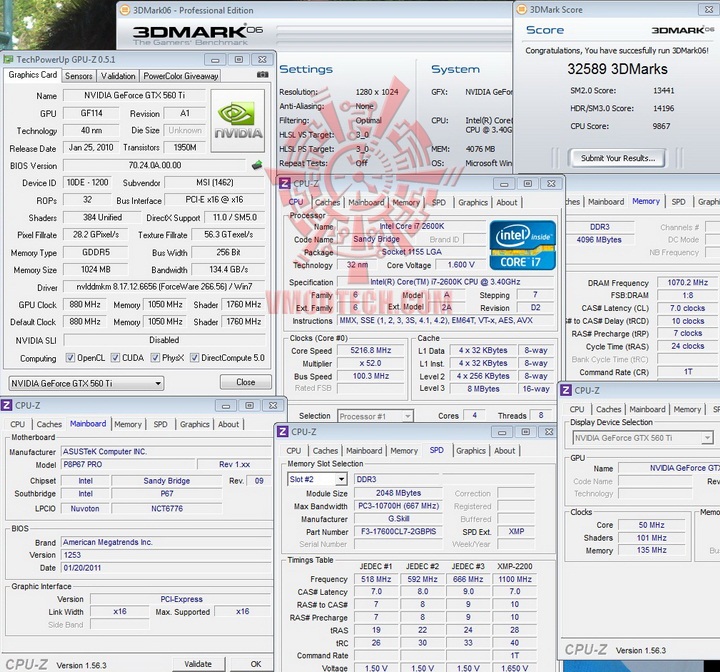Open the SPD tab in the memory slot CPU-Z window
The image size is (720, 672).
pos(437,450)
